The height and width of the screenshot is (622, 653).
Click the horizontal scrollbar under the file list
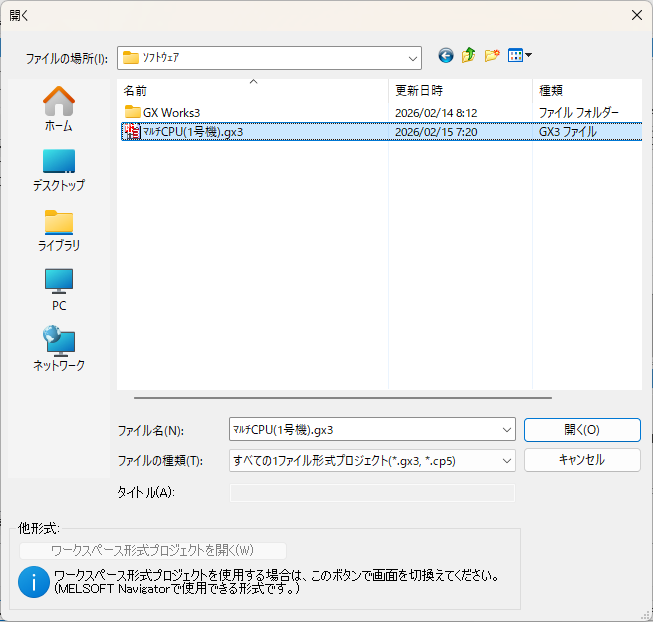(343, 398)
